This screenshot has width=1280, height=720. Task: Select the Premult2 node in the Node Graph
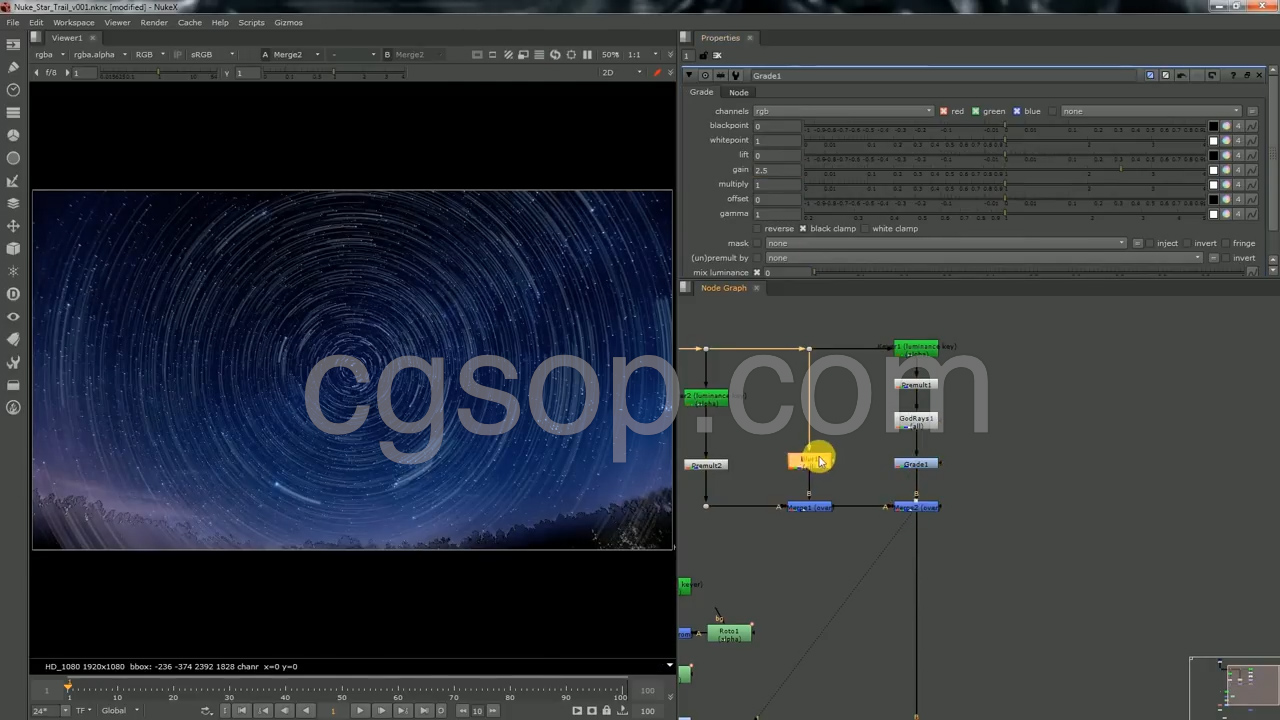tap(706, 465)
